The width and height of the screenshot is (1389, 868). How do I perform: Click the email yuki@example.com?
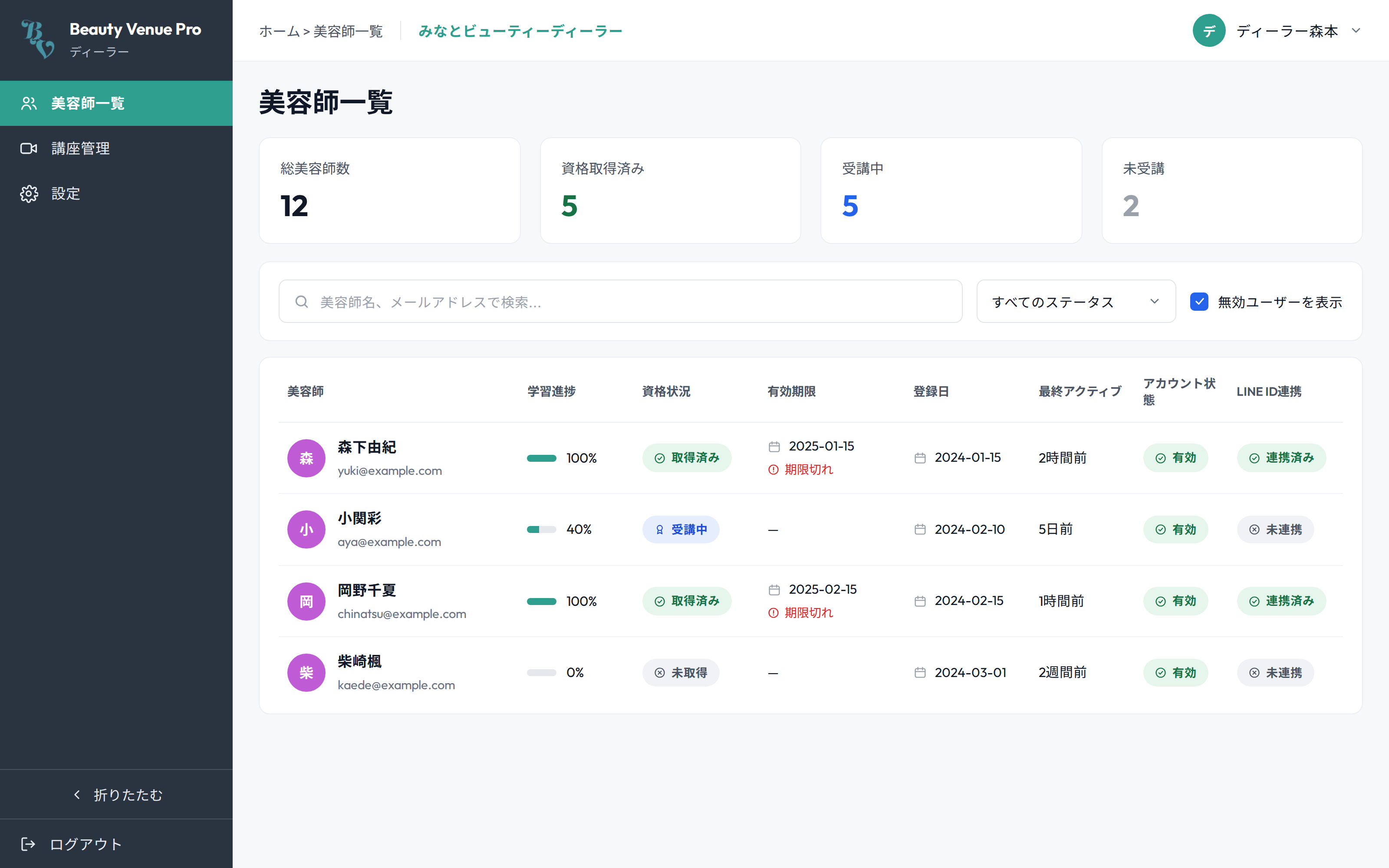tap(390, 471)
